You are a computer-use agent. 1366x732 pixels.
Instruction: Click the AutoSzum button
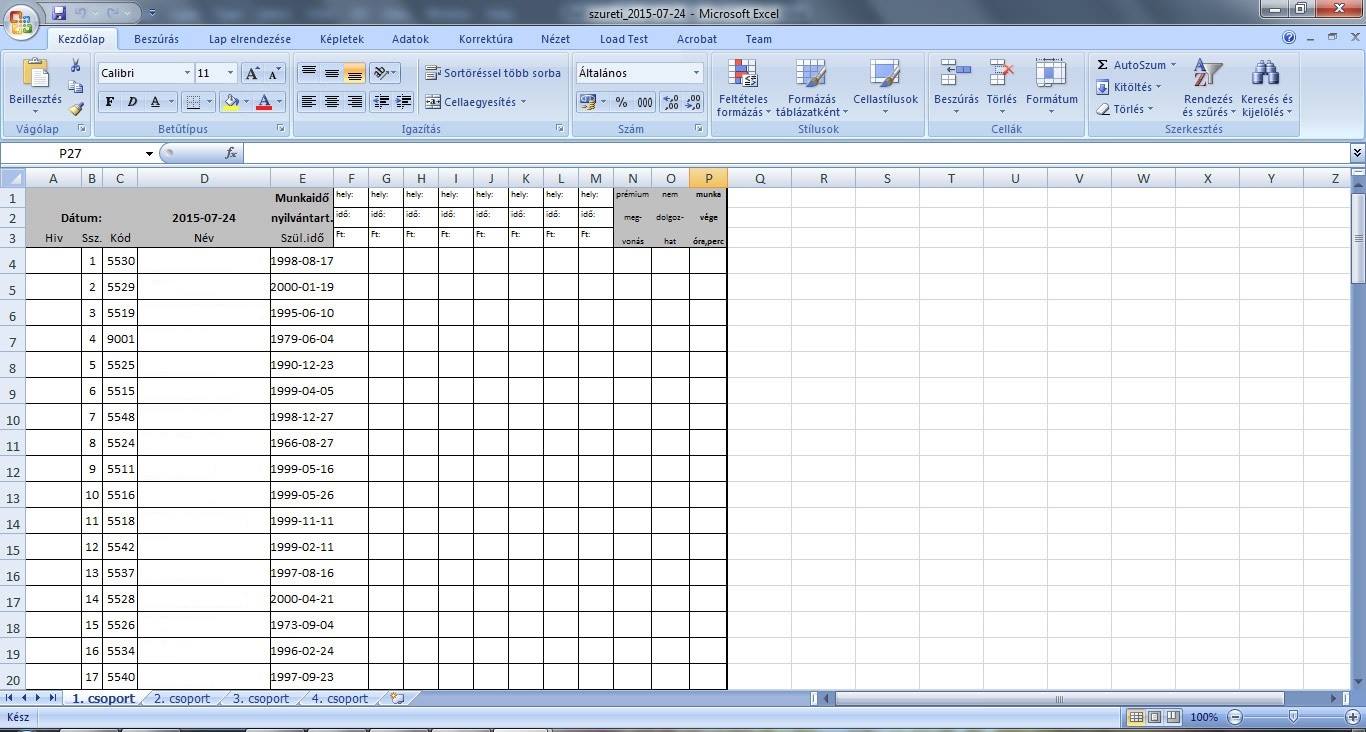1134,65
